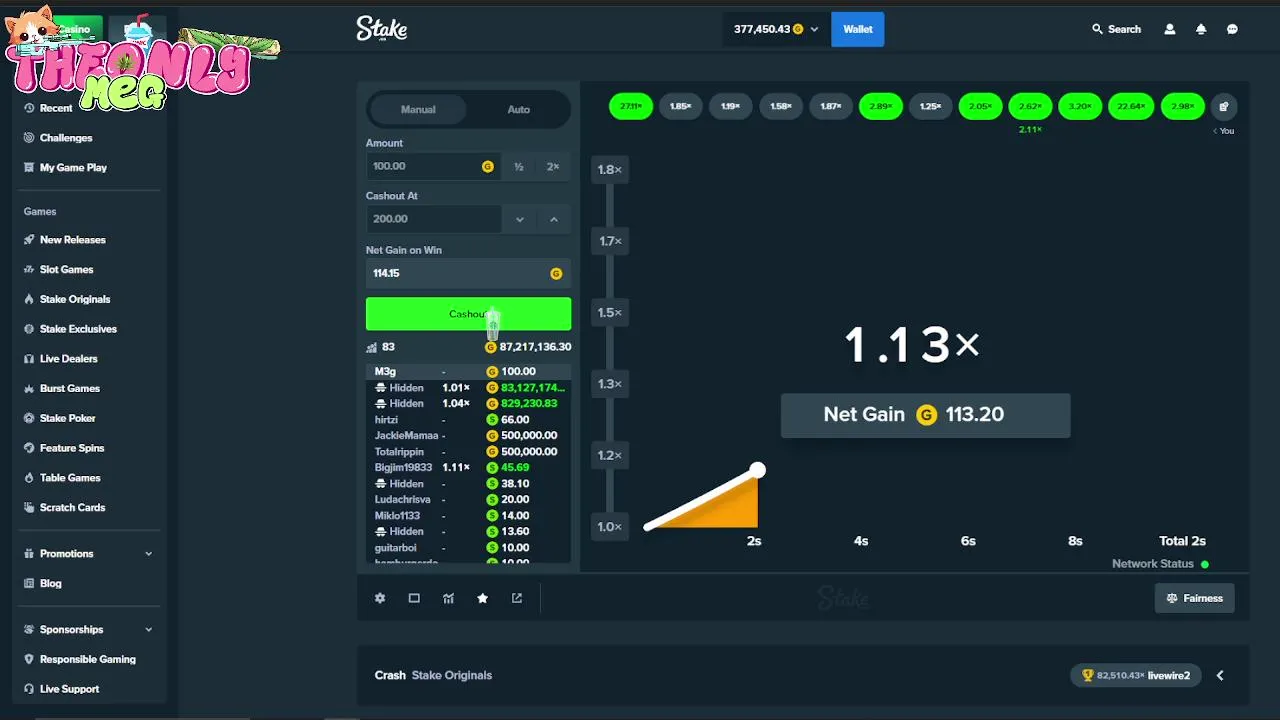Open crash history list icon
The image size is (1280, 720).
point(1224,106)
